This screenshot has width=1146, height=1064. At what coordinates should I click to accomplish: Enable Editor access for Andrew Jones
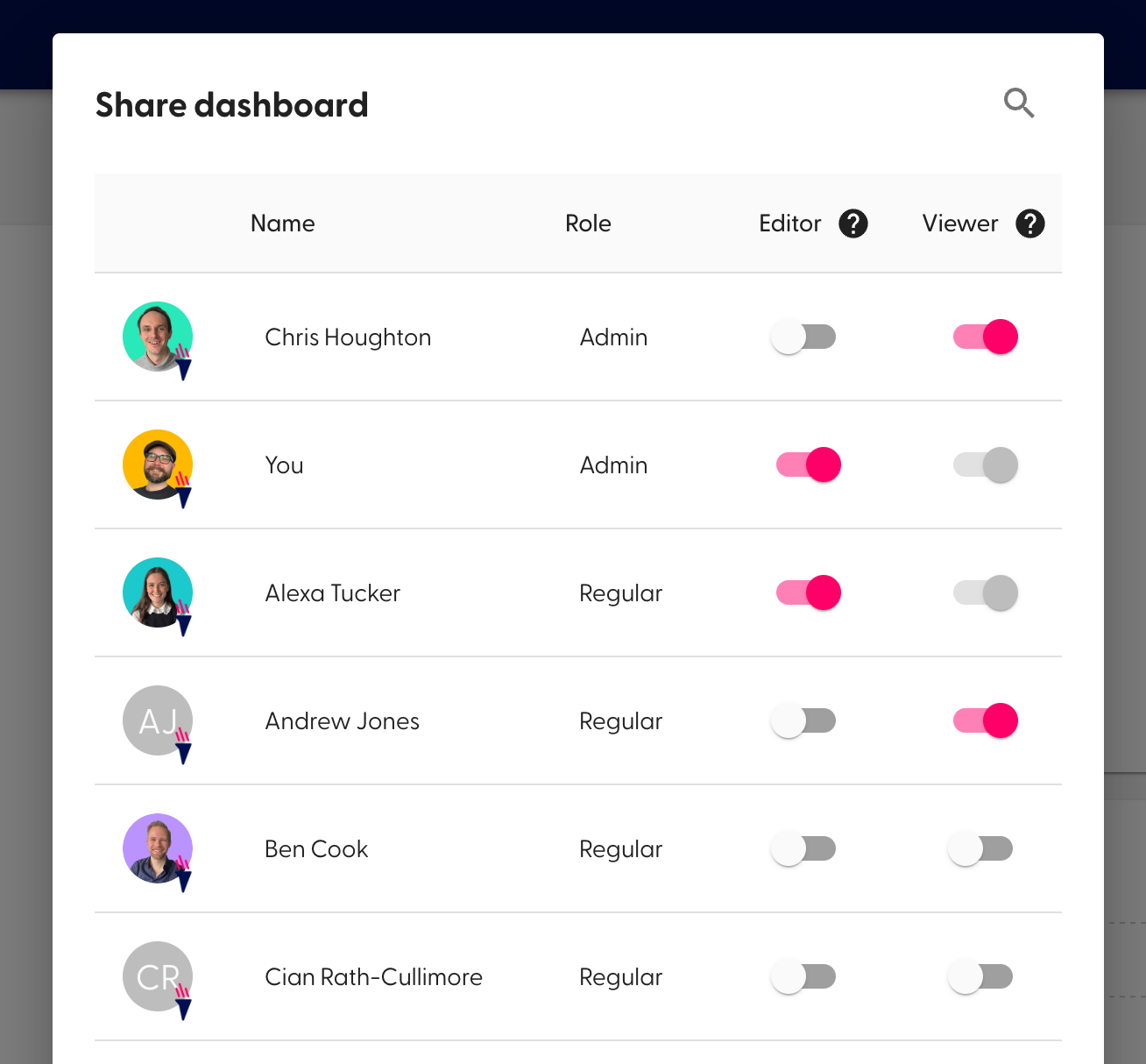point(803,720)
